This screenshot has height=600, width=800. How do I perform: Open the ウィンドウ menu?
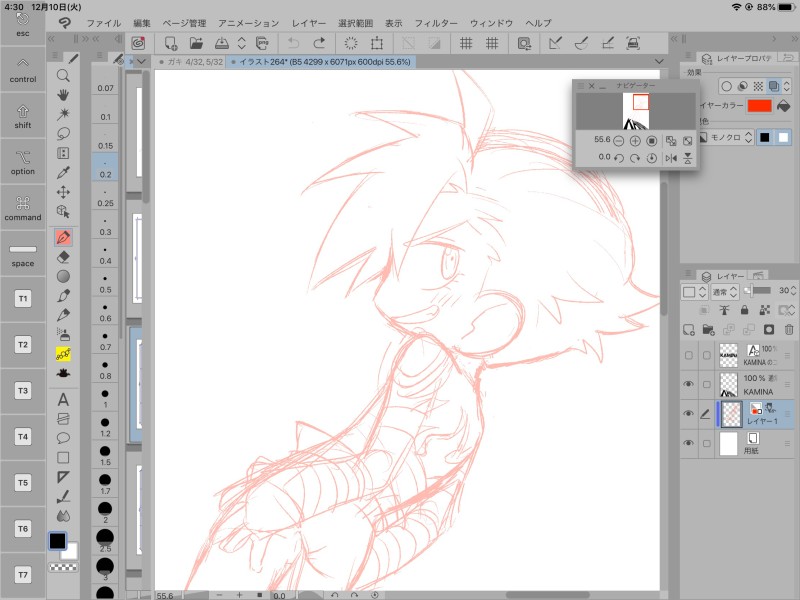point(491,23)
